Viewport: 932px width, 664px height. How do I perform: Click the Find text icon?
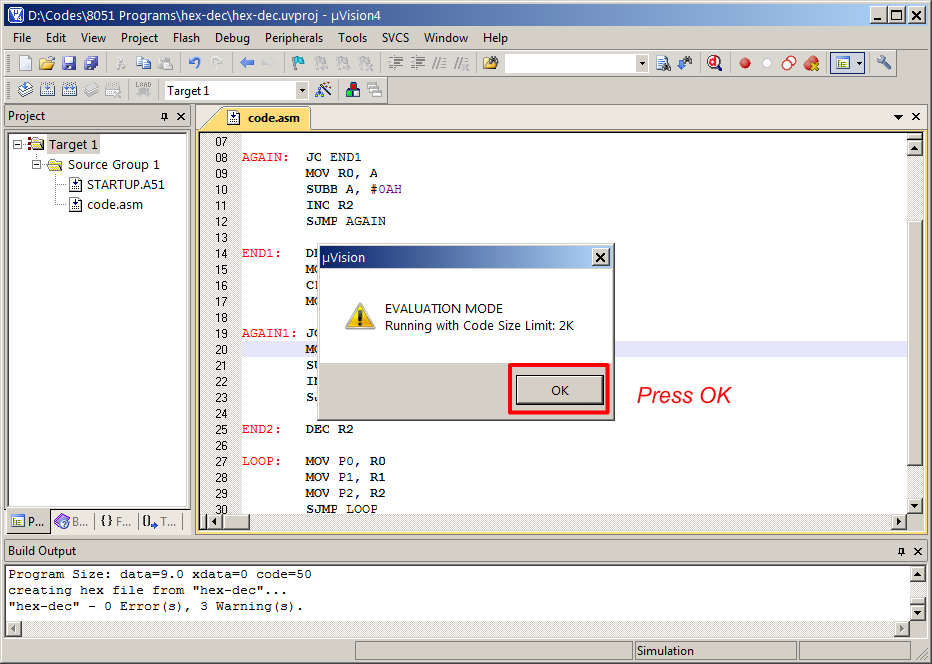tap(663, 63)
